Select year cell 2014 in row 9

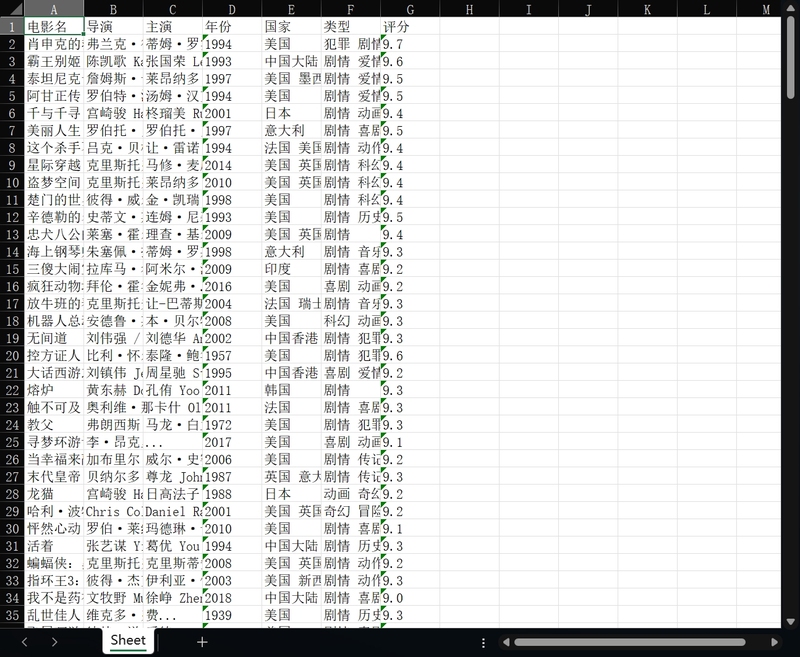pyautogui.click(x=232, y=165)
